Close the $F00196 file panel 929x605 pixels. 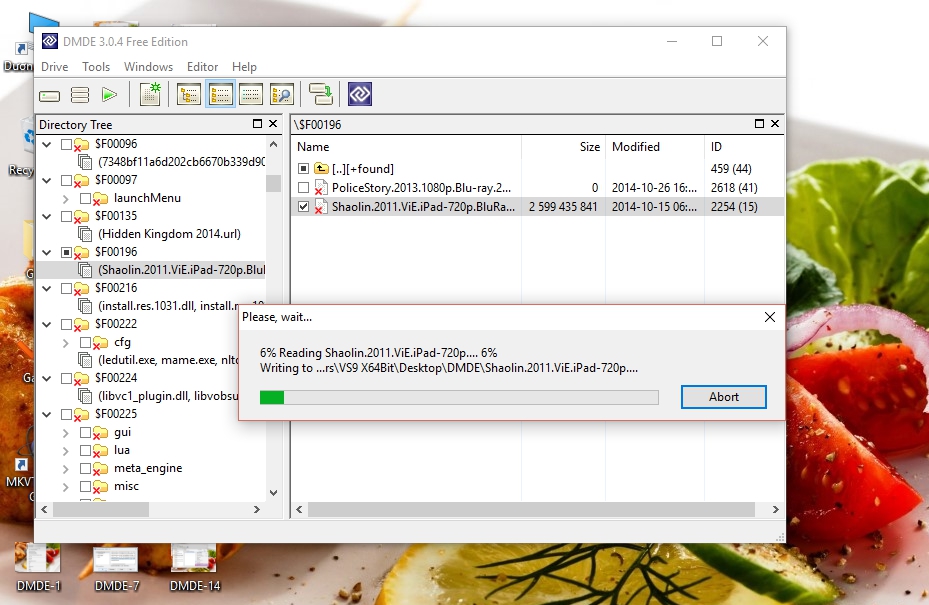(774, 124)
